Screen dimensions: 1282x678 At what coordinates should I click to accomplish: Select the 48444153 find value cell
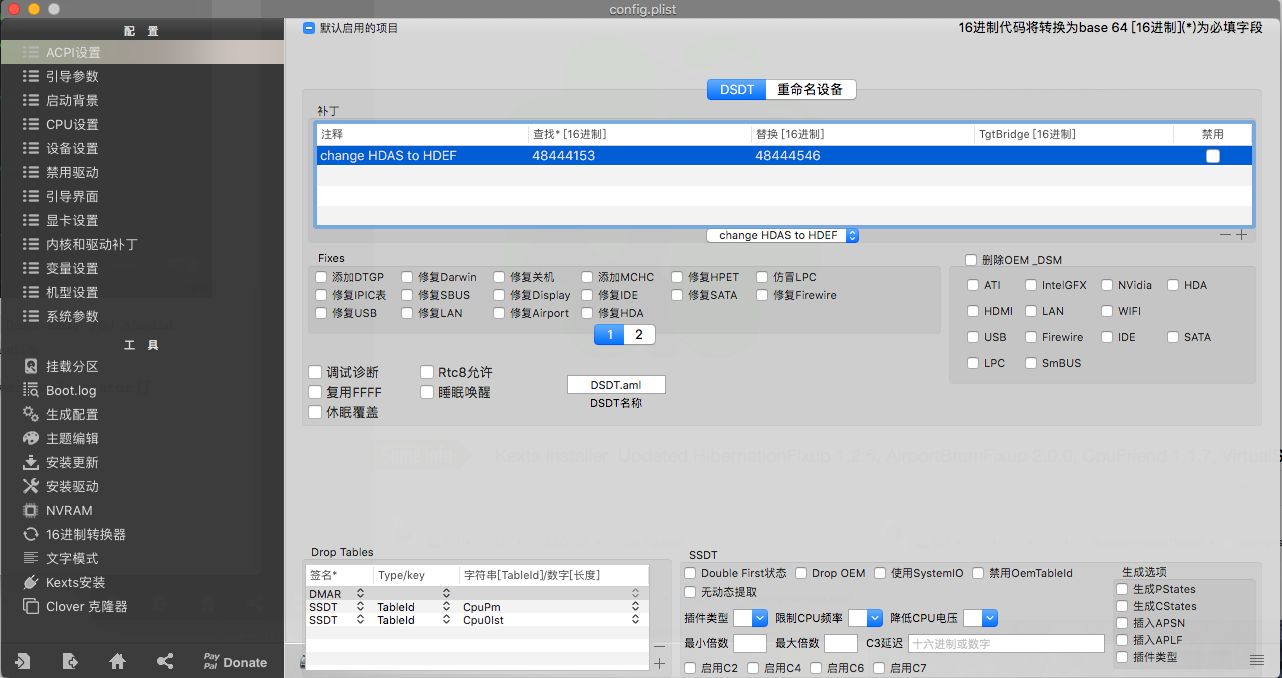click(640, 156)
